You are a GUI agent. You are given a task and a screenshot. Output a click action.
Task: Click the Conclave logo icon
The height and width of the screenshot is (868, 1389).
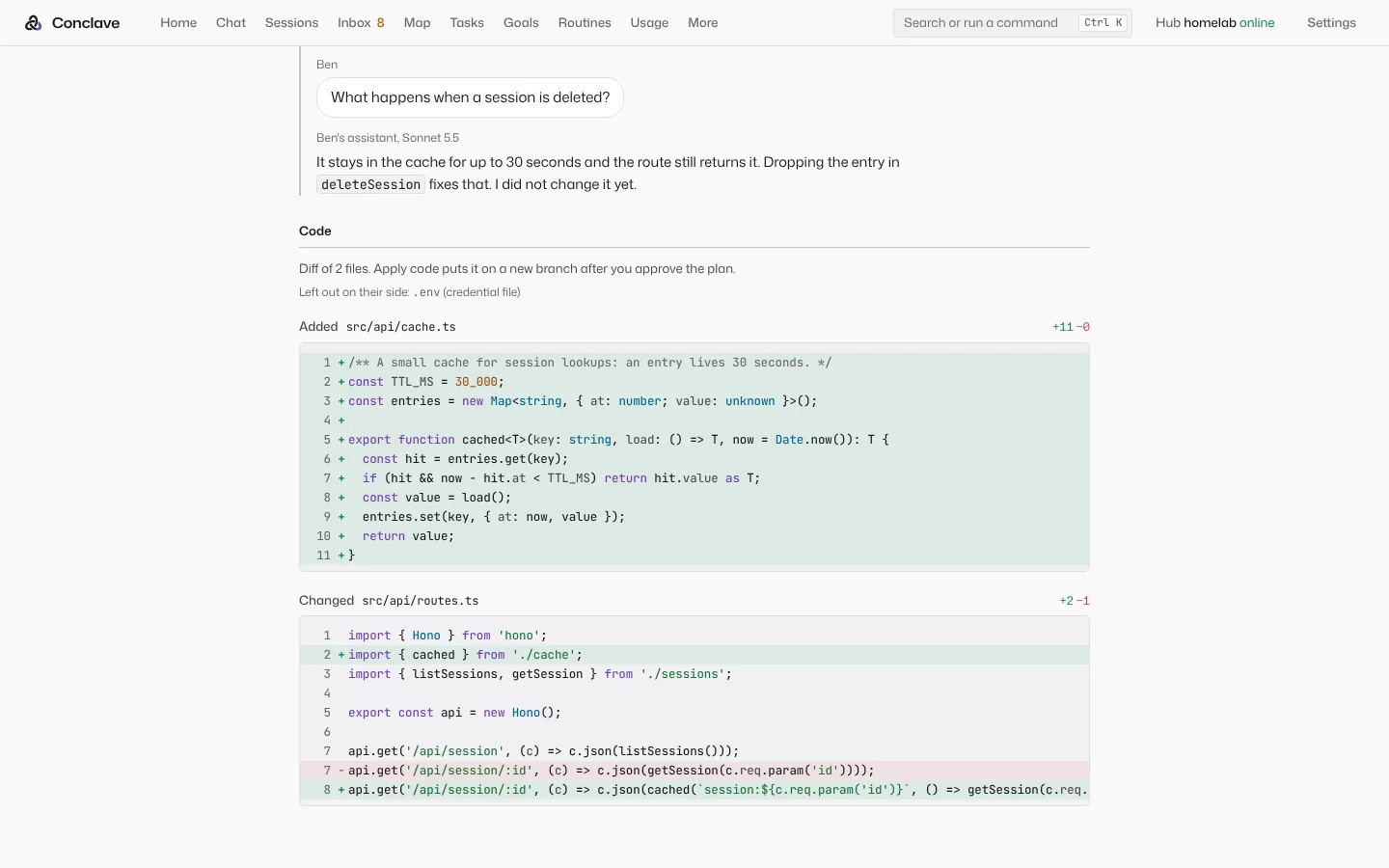click(x=34, y=23)
